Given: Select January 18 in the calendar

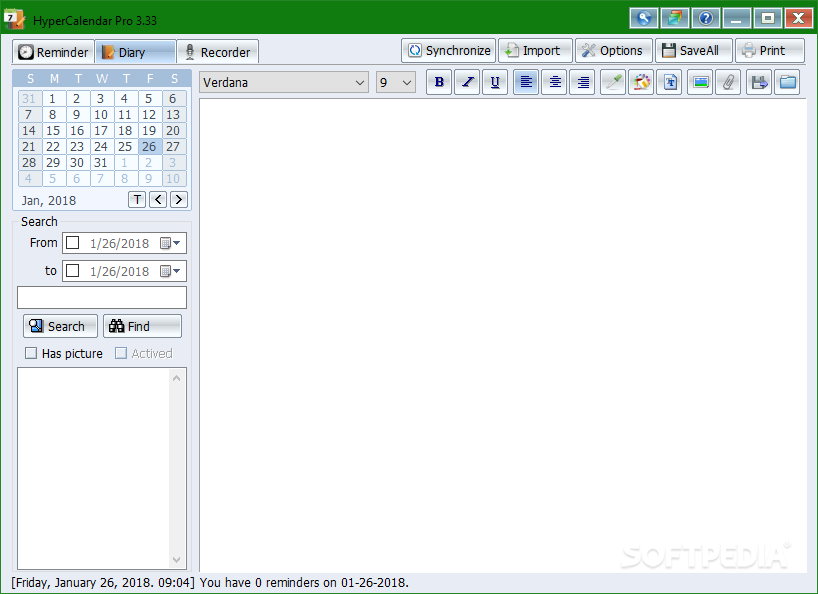Looking at the screenshot, I should [125, 130].
